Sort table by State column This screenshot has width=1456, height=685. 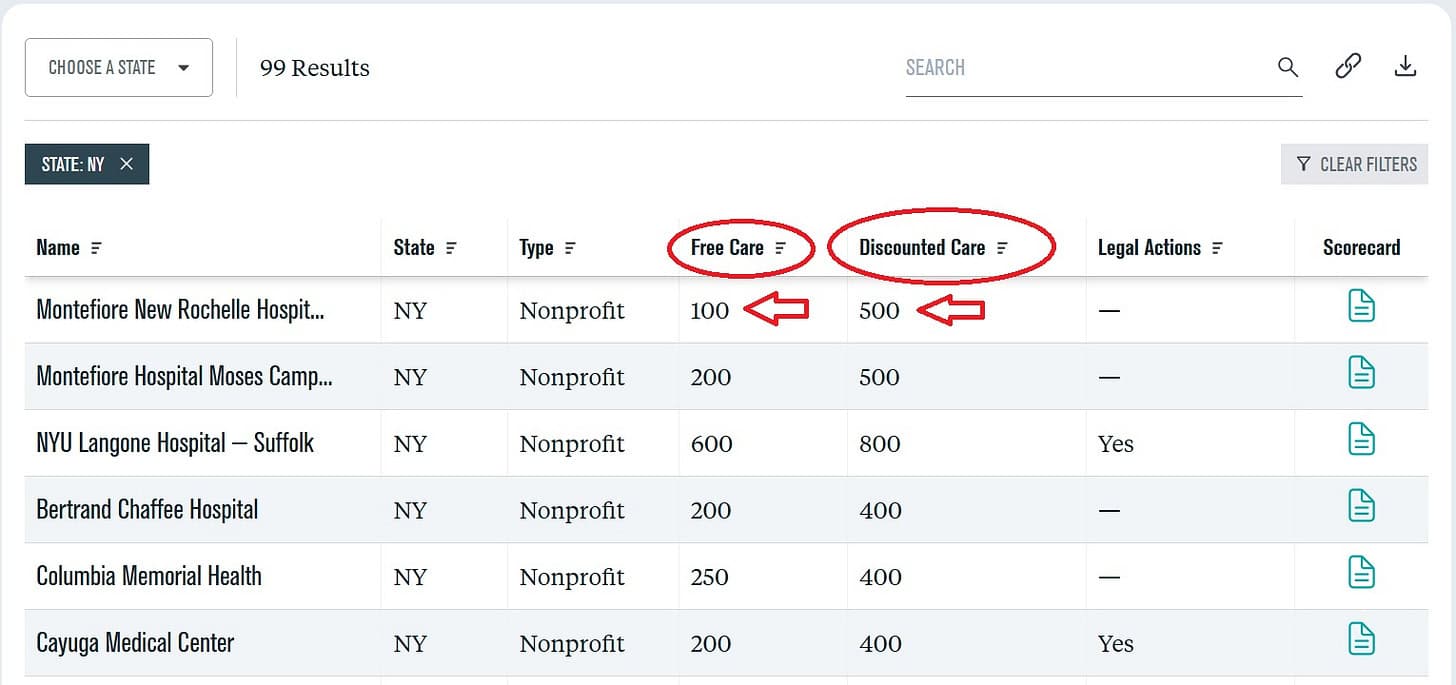[x=451, y=248]
